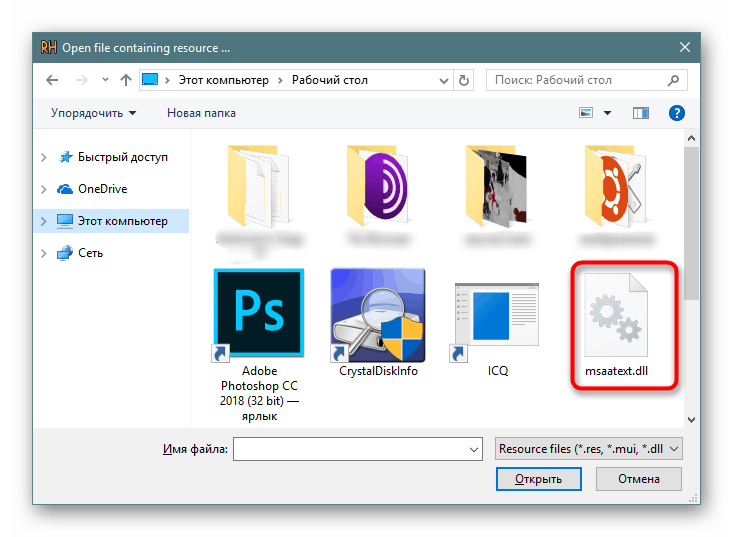Click the Отмена button
Screen dimensions: 733x537
(639, 479)
